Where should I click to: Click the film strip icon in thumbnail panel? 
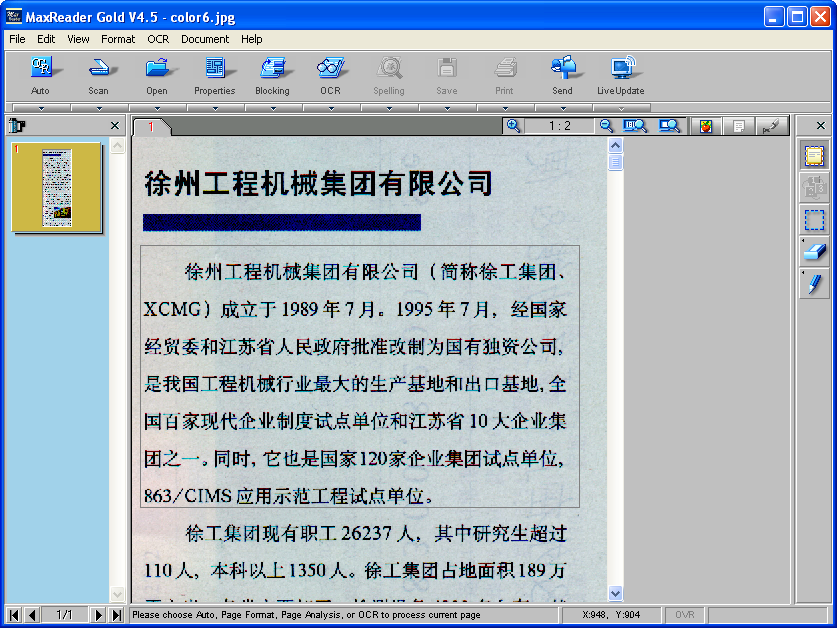(x=17, y=125)
